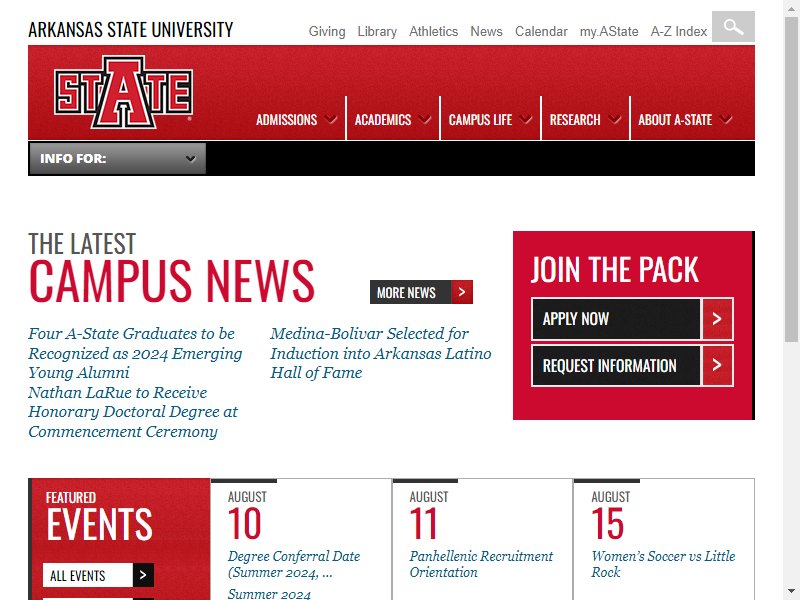
Task: Open the News link in header
Action: [x=486, y=32]
